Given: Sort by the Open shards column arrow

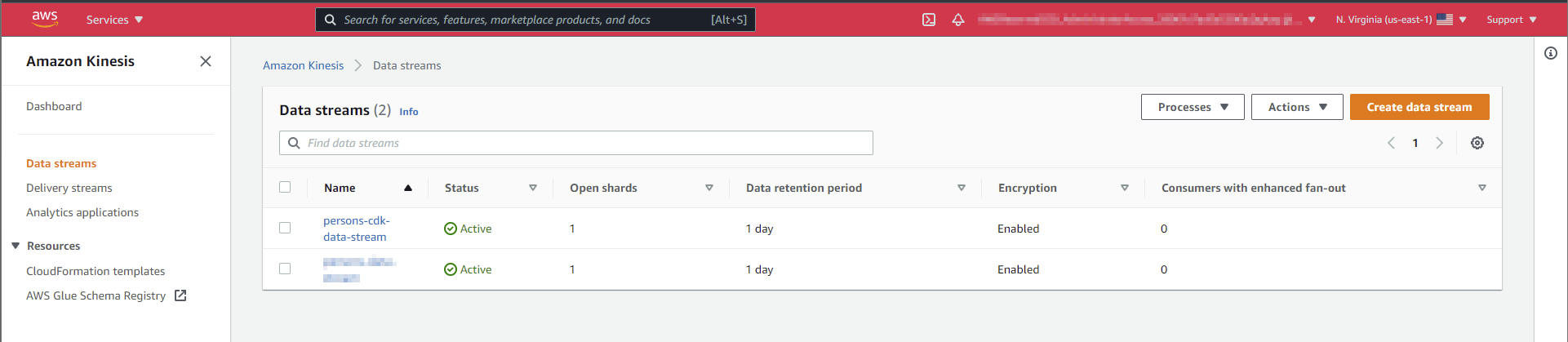Looking at the screenshot, I should tap(709, 188).
